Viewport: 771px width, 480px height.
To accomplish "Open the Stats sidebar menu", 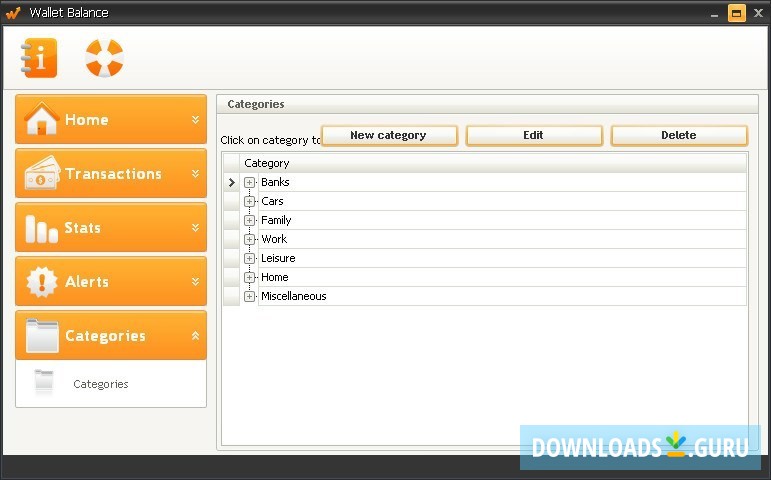I will 111,227.
